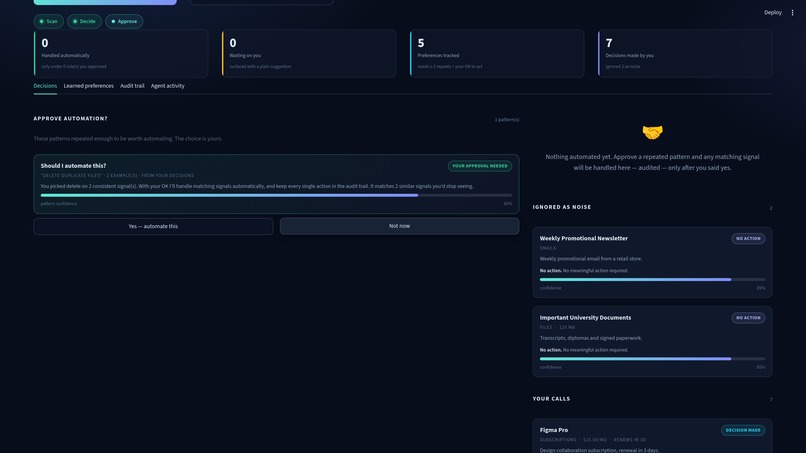Viewport: 806px width, 453px height.
Task: Select the Decide step pill
Action: (x=84, y=22)
